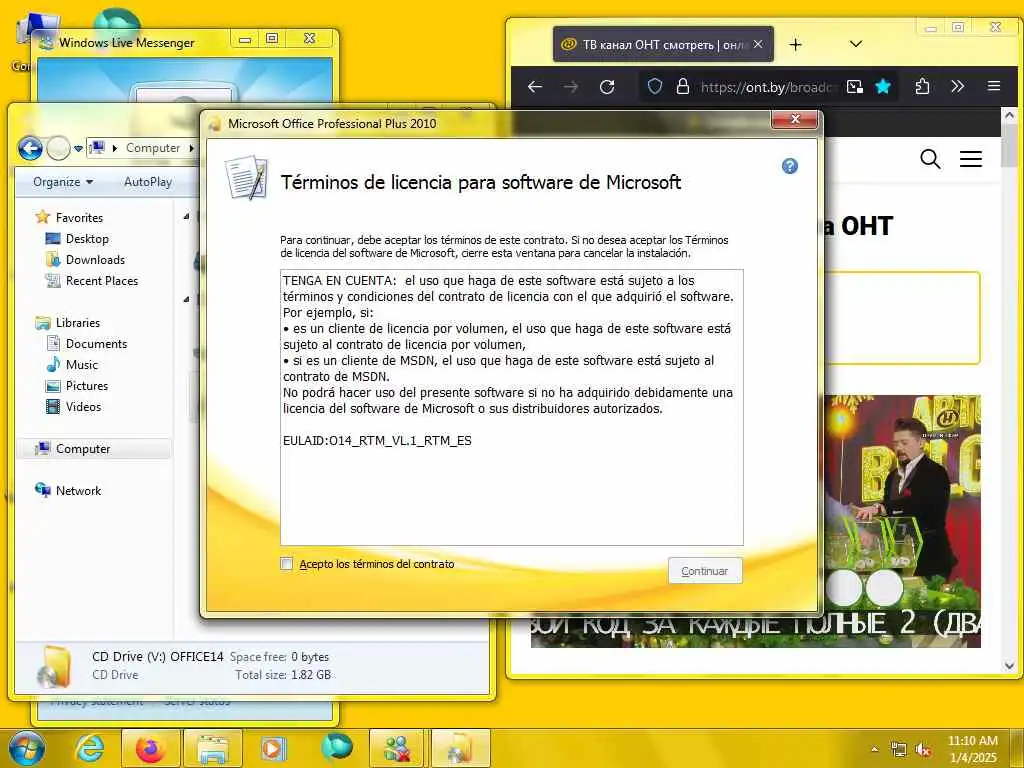Select Favorites in the navigation pane
The width and height of the screenshot is (1024, 768).
[x=79, y=217]
